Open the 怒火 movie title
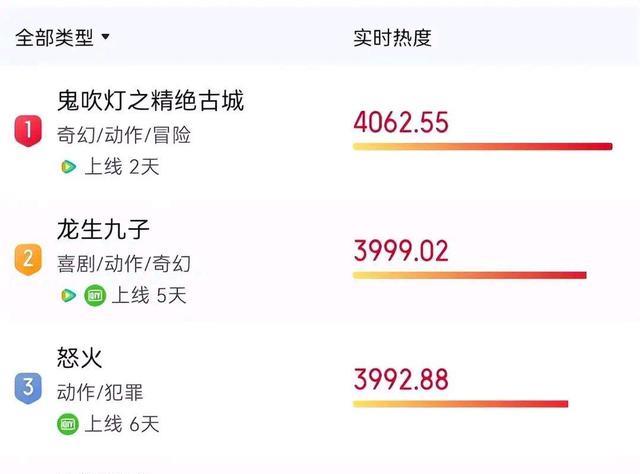Image resolution: width=640 pixels, height=474 pixels. 80,358
